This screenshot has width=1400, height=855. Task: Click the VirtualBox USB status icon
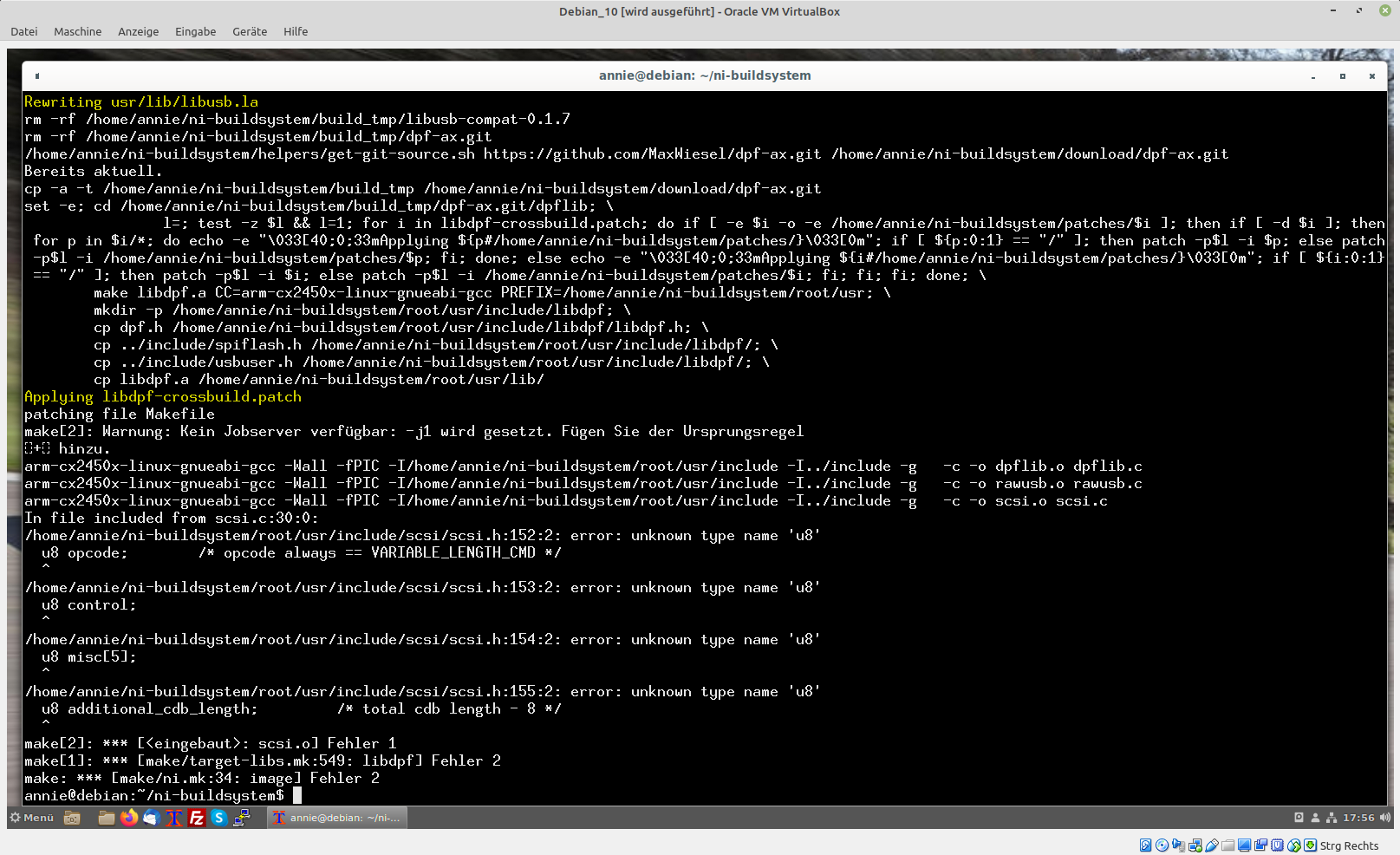coord(1212,845)
